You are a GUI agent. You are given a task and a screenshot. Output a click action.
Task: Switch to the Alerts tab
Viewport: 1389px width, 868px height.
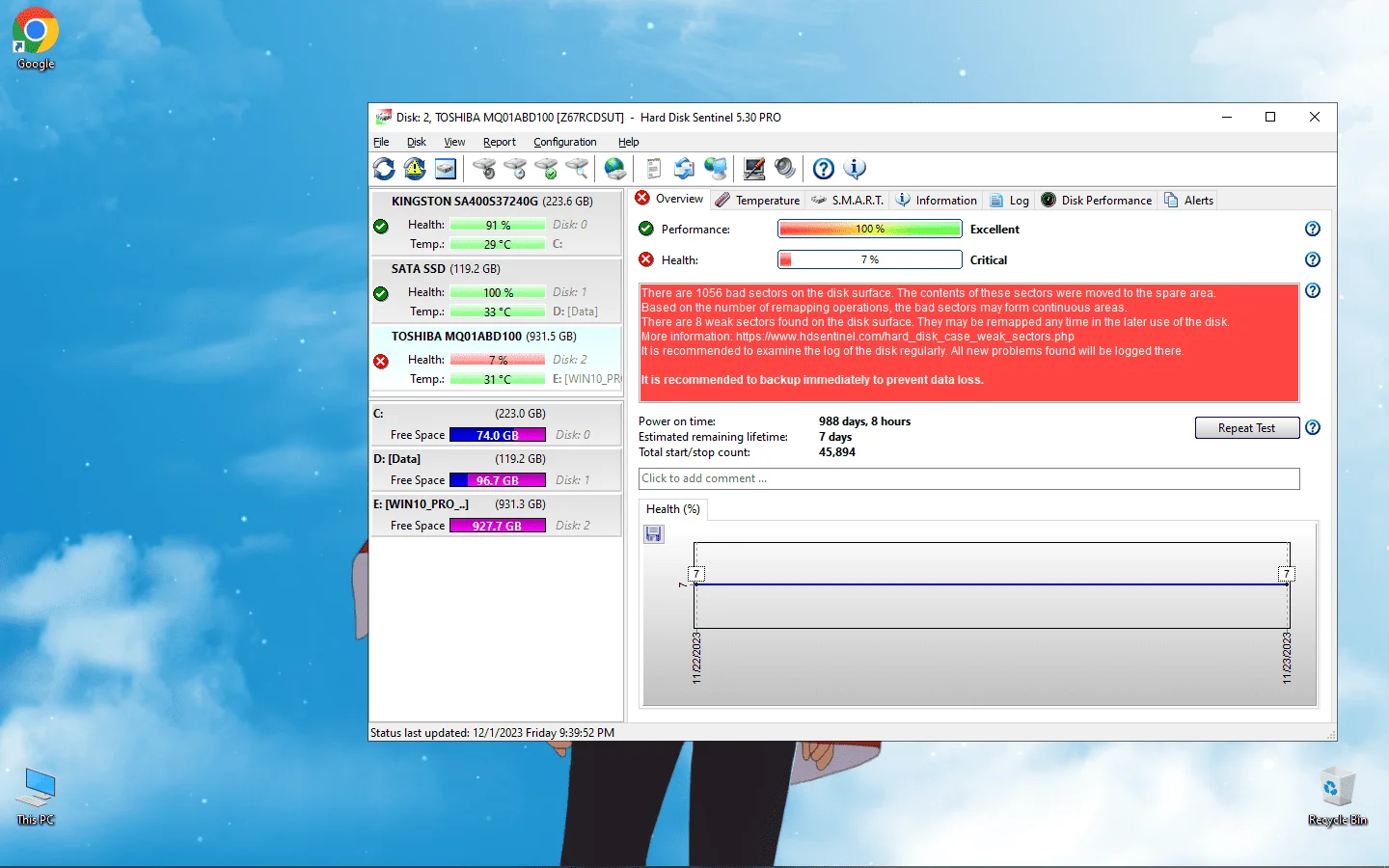click(x=1188, y=200)
